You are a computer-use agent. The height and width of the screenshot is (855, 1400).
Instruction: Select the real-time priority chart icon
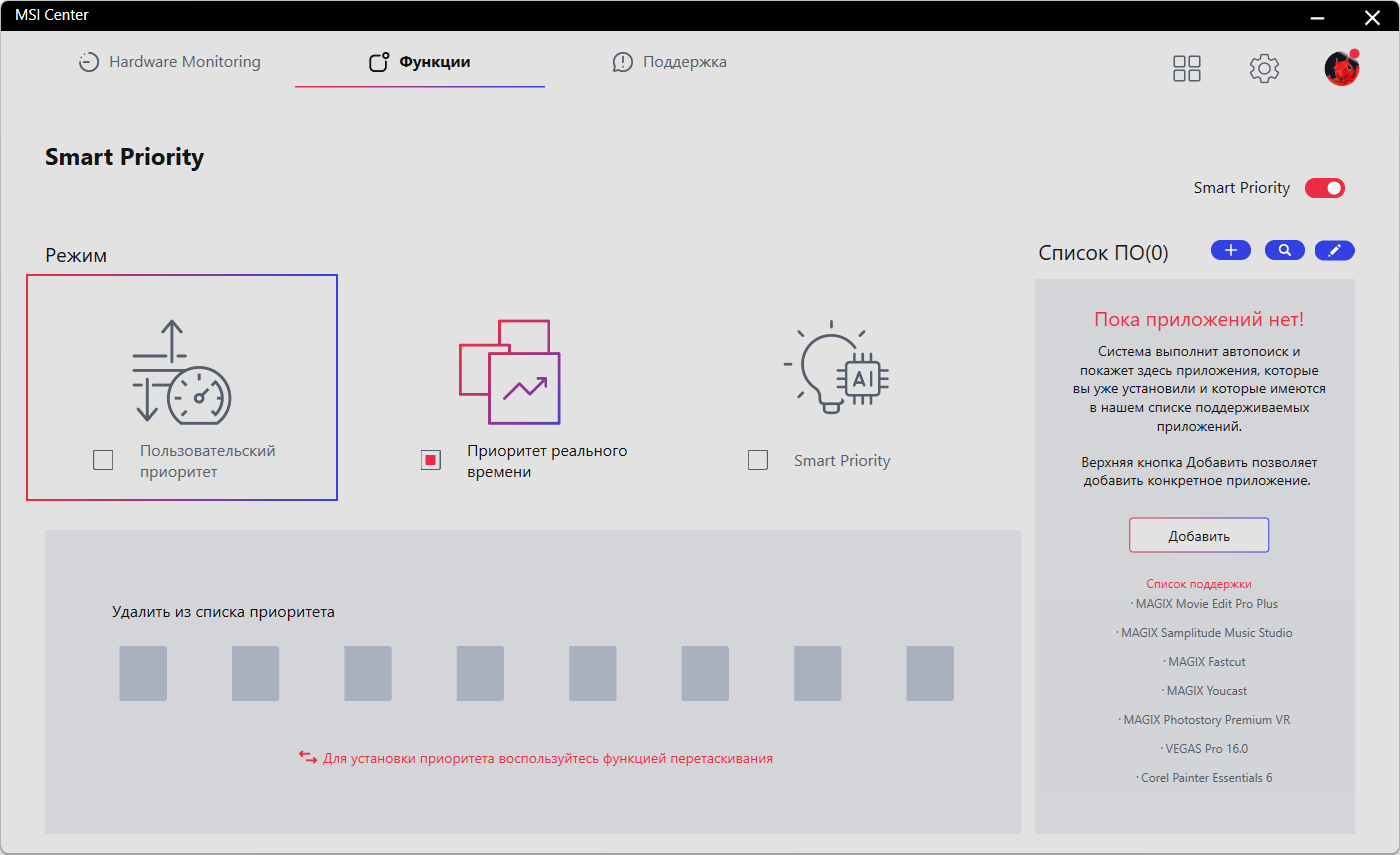pyautogui.click(x=509, y=371)
